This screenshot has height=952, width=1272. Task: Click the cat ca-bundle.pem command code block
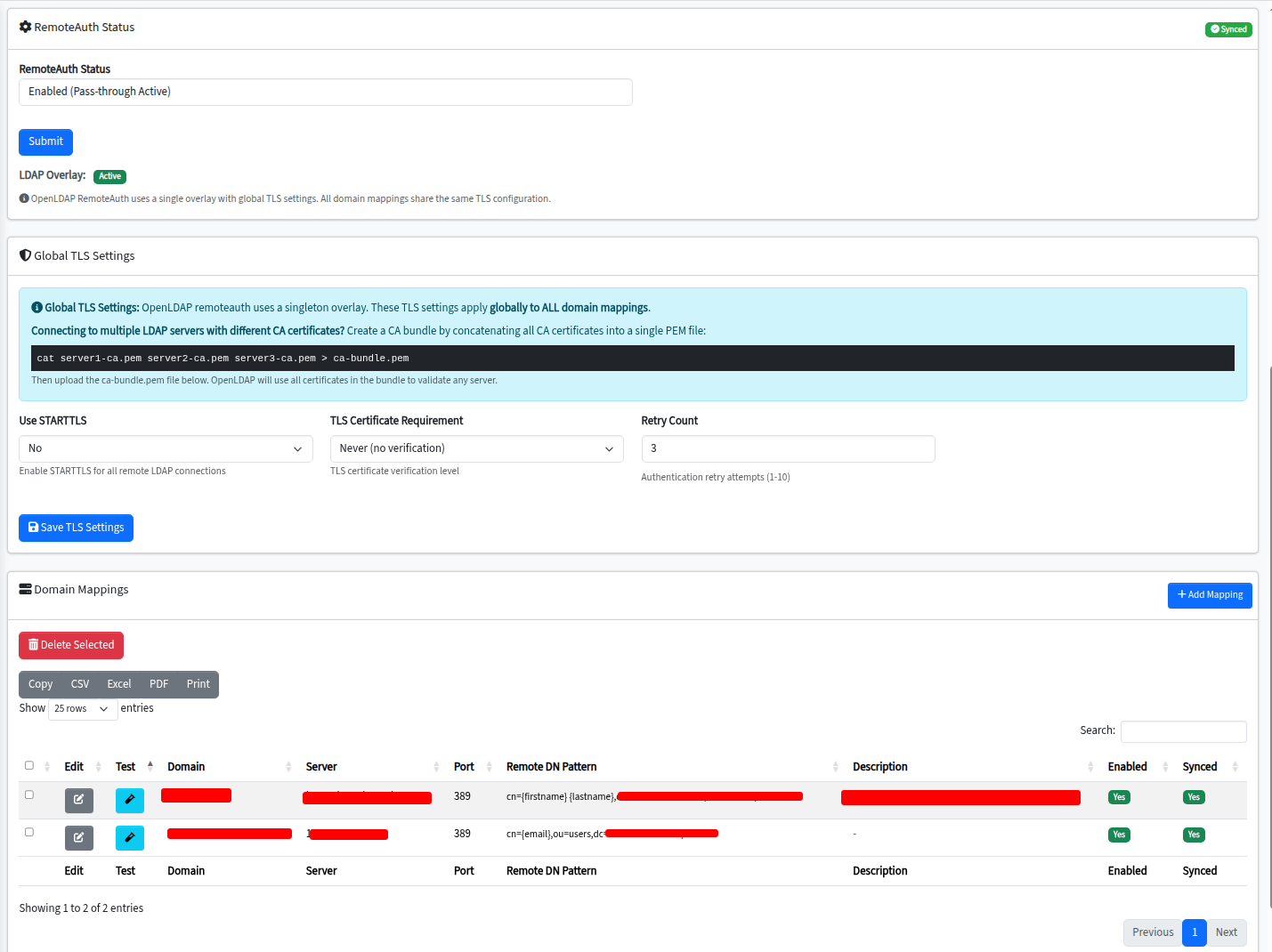pyautogui.click(x=633, y=358)
